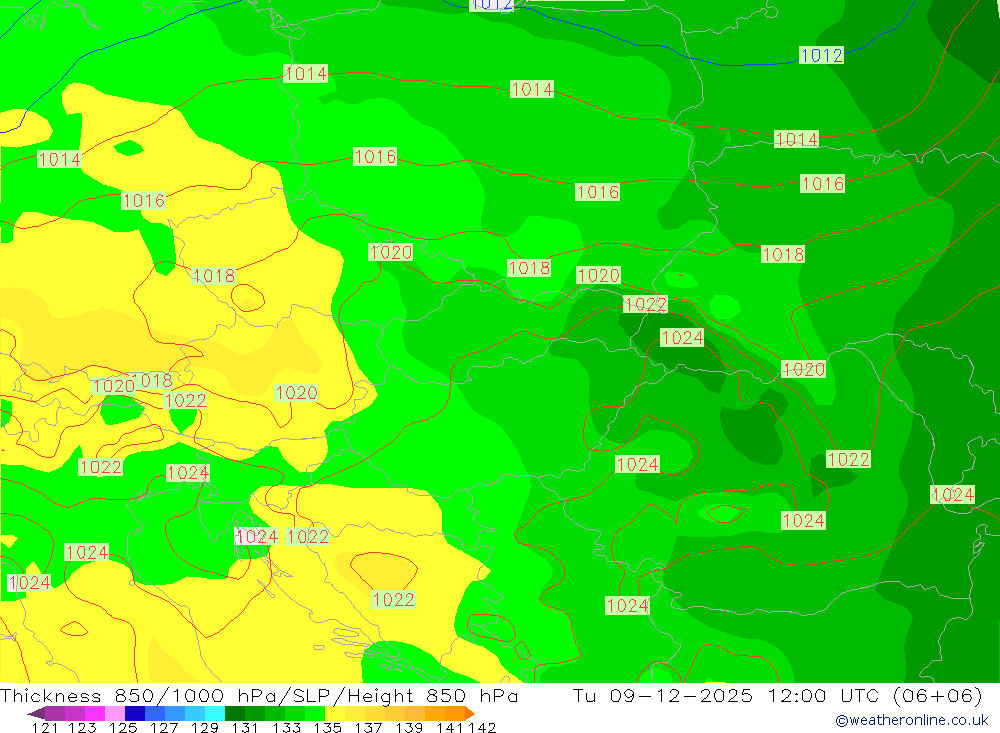Select the light pink legend swatch
This screenshot has width=1000, height=733.
(x=115, y=713)
